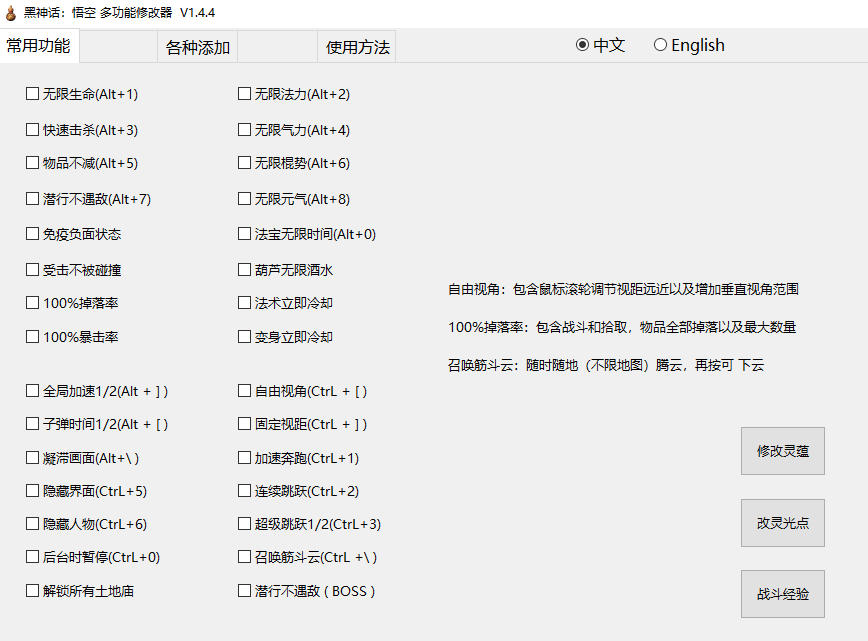This screenshot has width=868, height=641.
Task: Tick 隐藏人物(CtrL+6) checkbox
Action: [x=33, y=524]
